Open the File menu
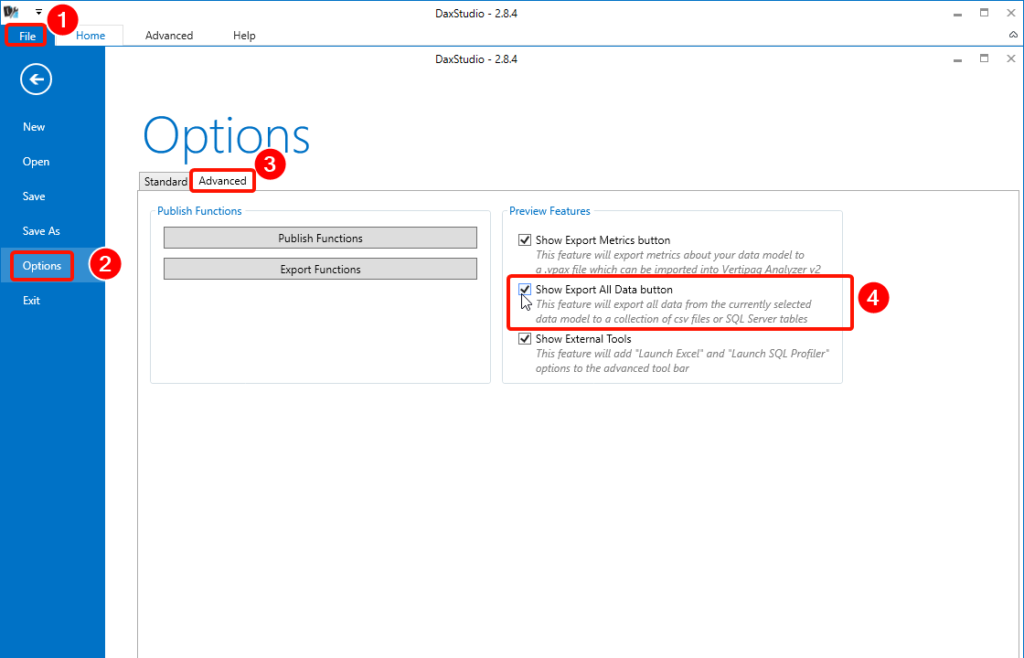Image resolution: width=1024 pixels, height=658 pixels. [x=27, y=36]
